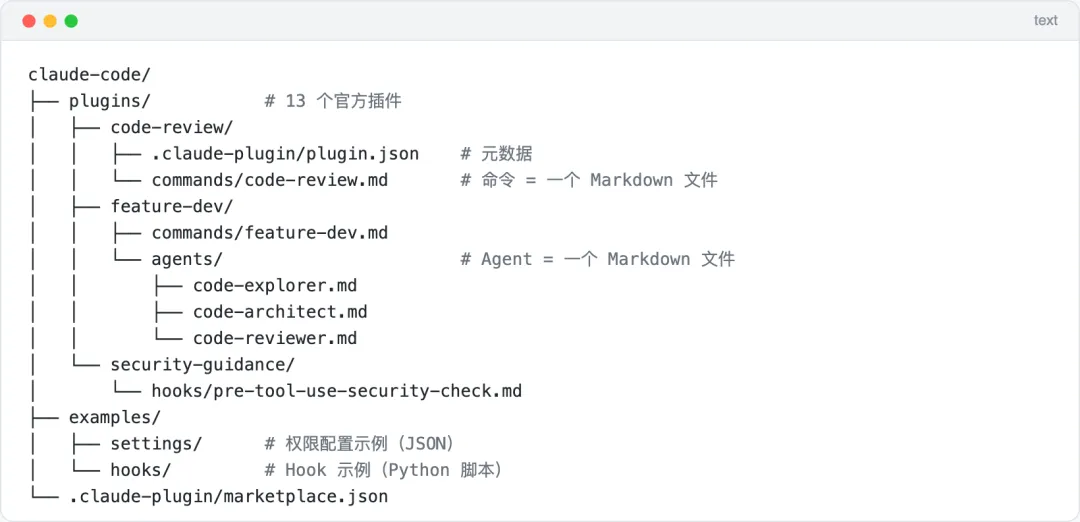Click the "text" language label

coord(1045,21)
